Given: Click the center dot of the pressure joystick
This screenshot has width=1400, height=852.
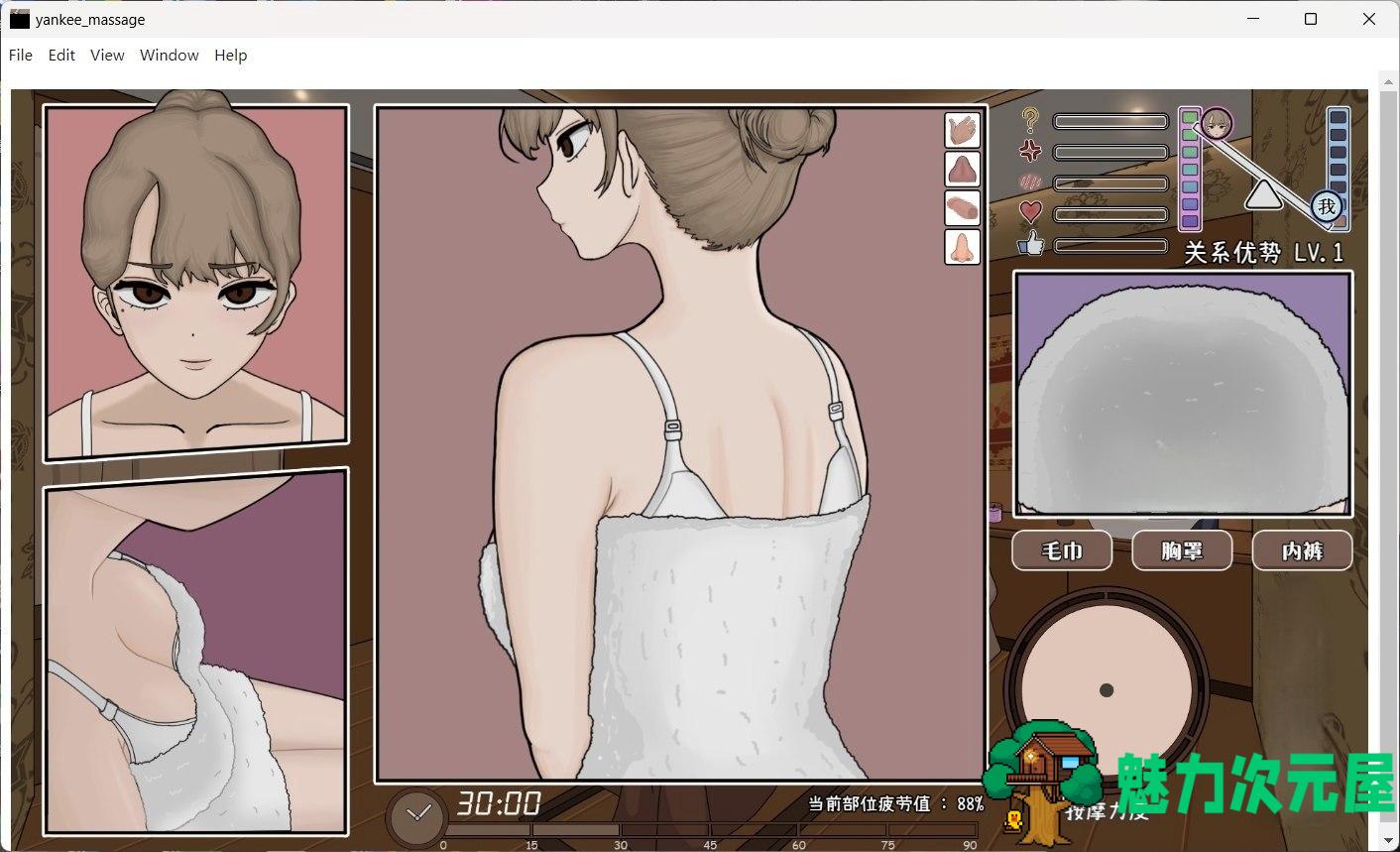Looking at the screenshot, I should (x=1107, y=690).
